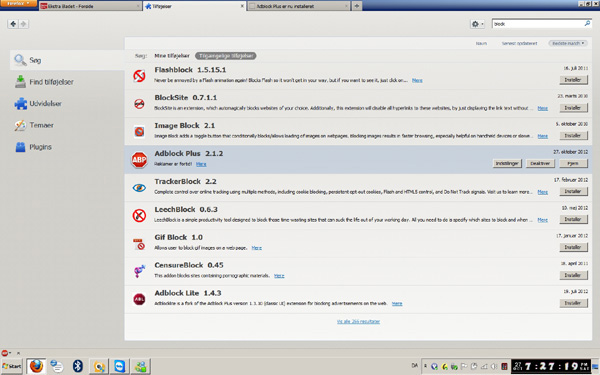Click the Bluetooth icon in taskbar
This screenshot has width=600, height=375.
pyautogui.click(x=78, y=366)
